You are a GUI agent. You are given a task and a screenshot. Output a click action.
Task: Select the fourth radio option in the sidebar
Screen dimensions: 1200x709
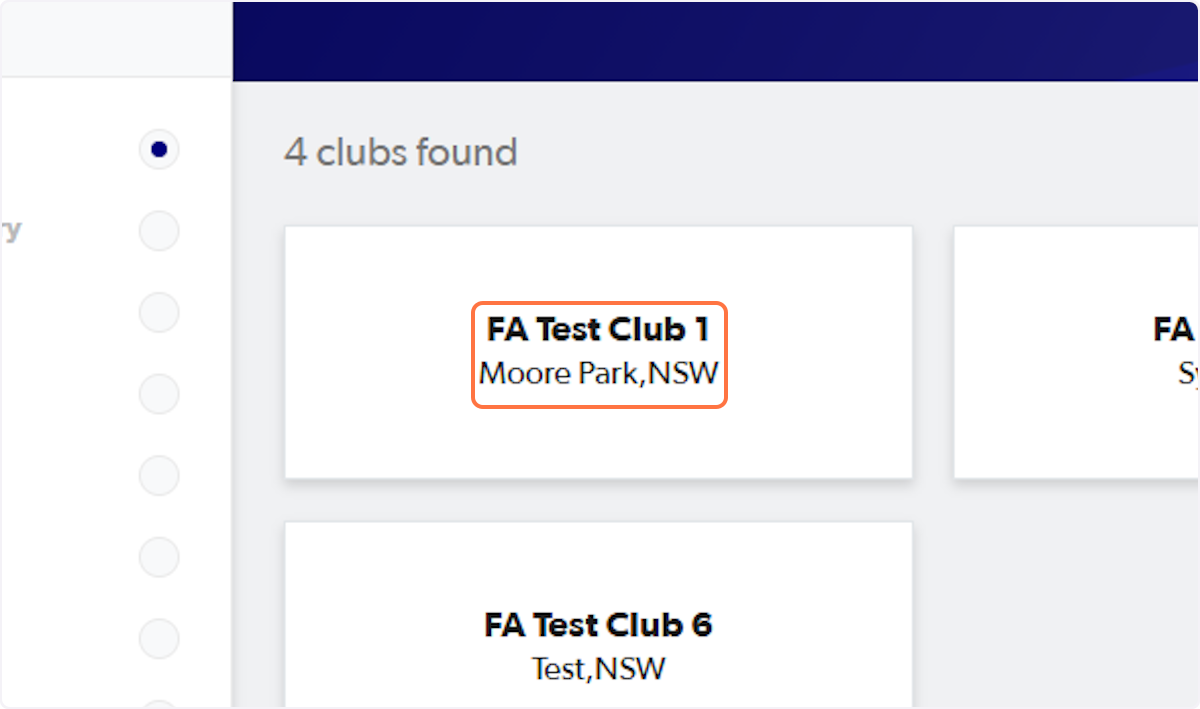159,394
